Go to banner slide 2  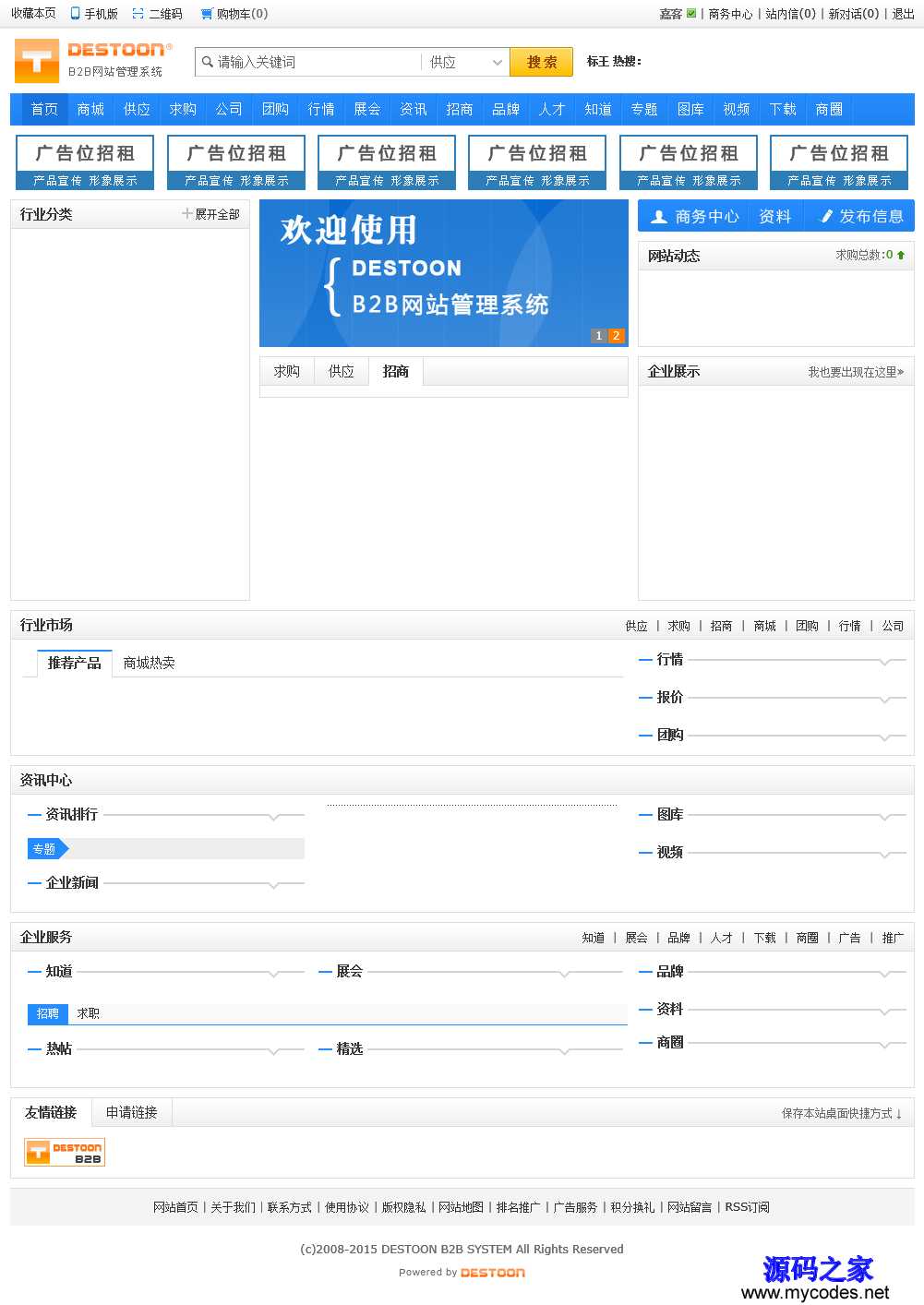pyautogui.click(x=617, y=336)
